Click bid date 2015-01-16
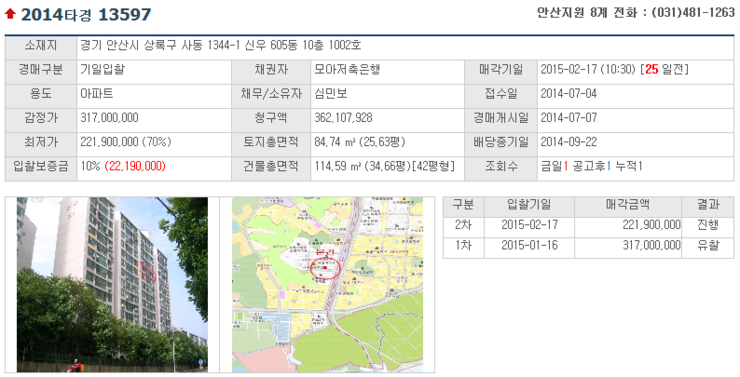740x377 pixels. 529,245
